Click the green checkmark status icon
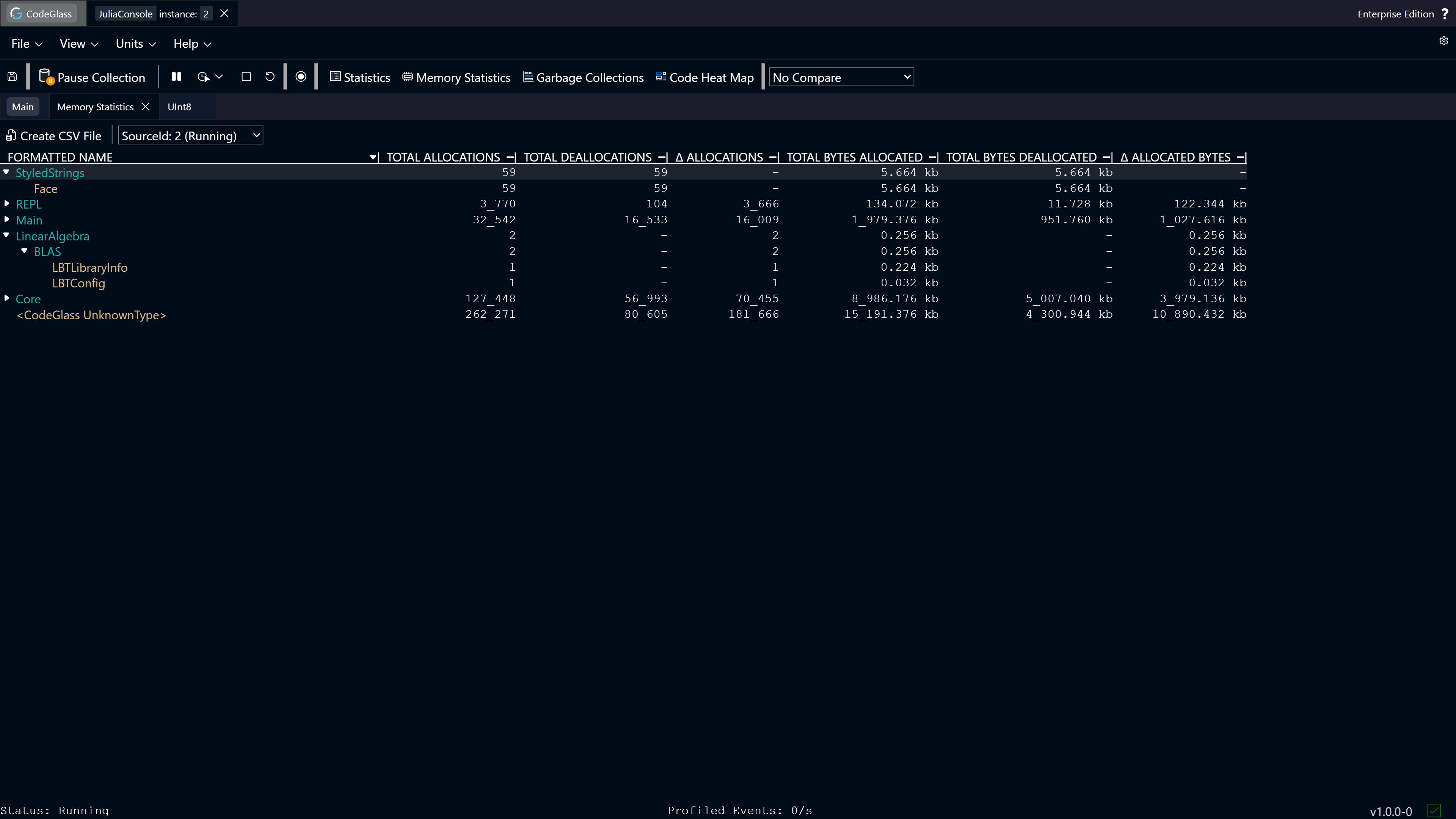This screenshot has width=1456, height=819. tap(1434, 811)
